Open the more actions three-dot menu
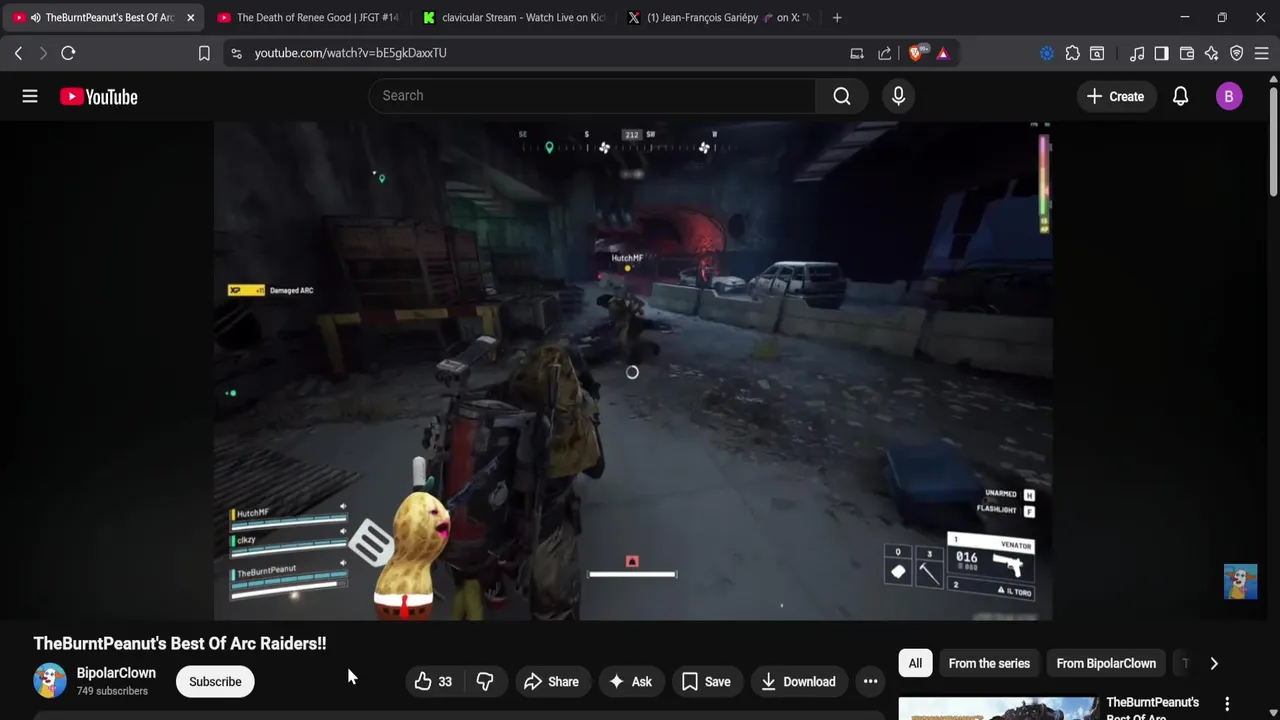Image resolution: width=1280 pixels, height=720 pixels. coord(870,682)
